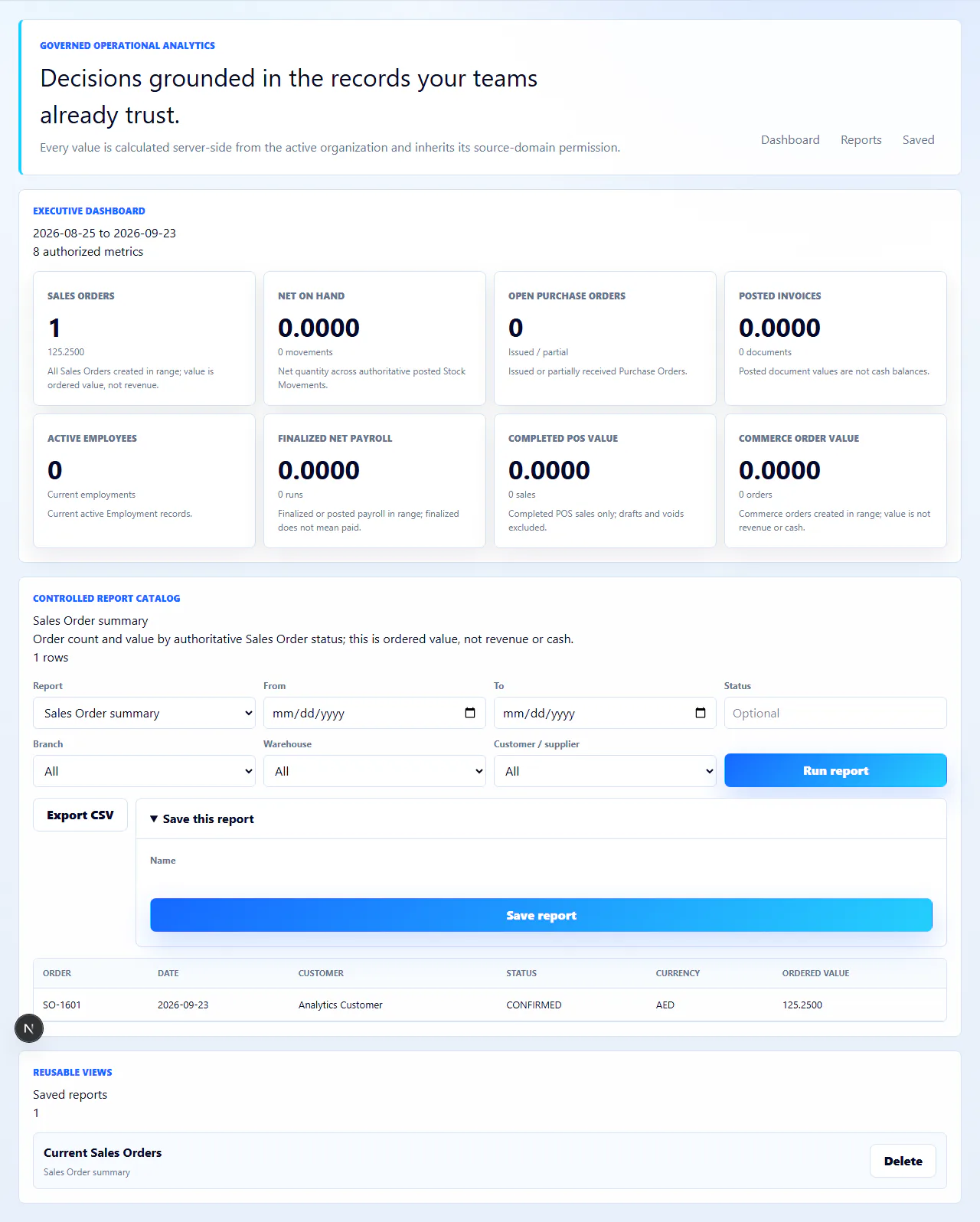Viewport: 980px width, 1222px height.
Task: Delete the Current Sales Orders saved report
Action: point(903,1161)
